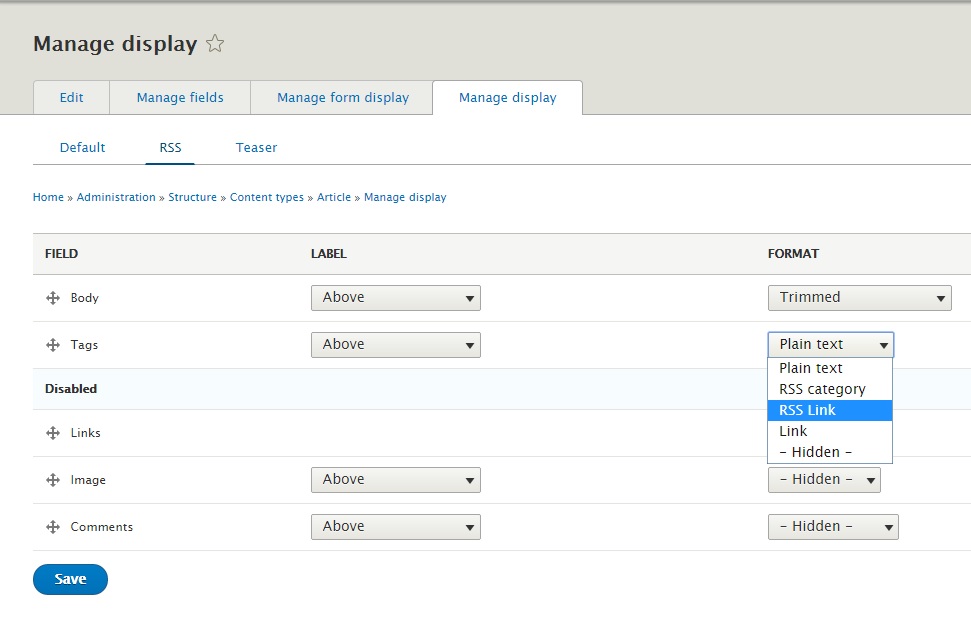Open the Article breadcrumb link

point(333,197)
